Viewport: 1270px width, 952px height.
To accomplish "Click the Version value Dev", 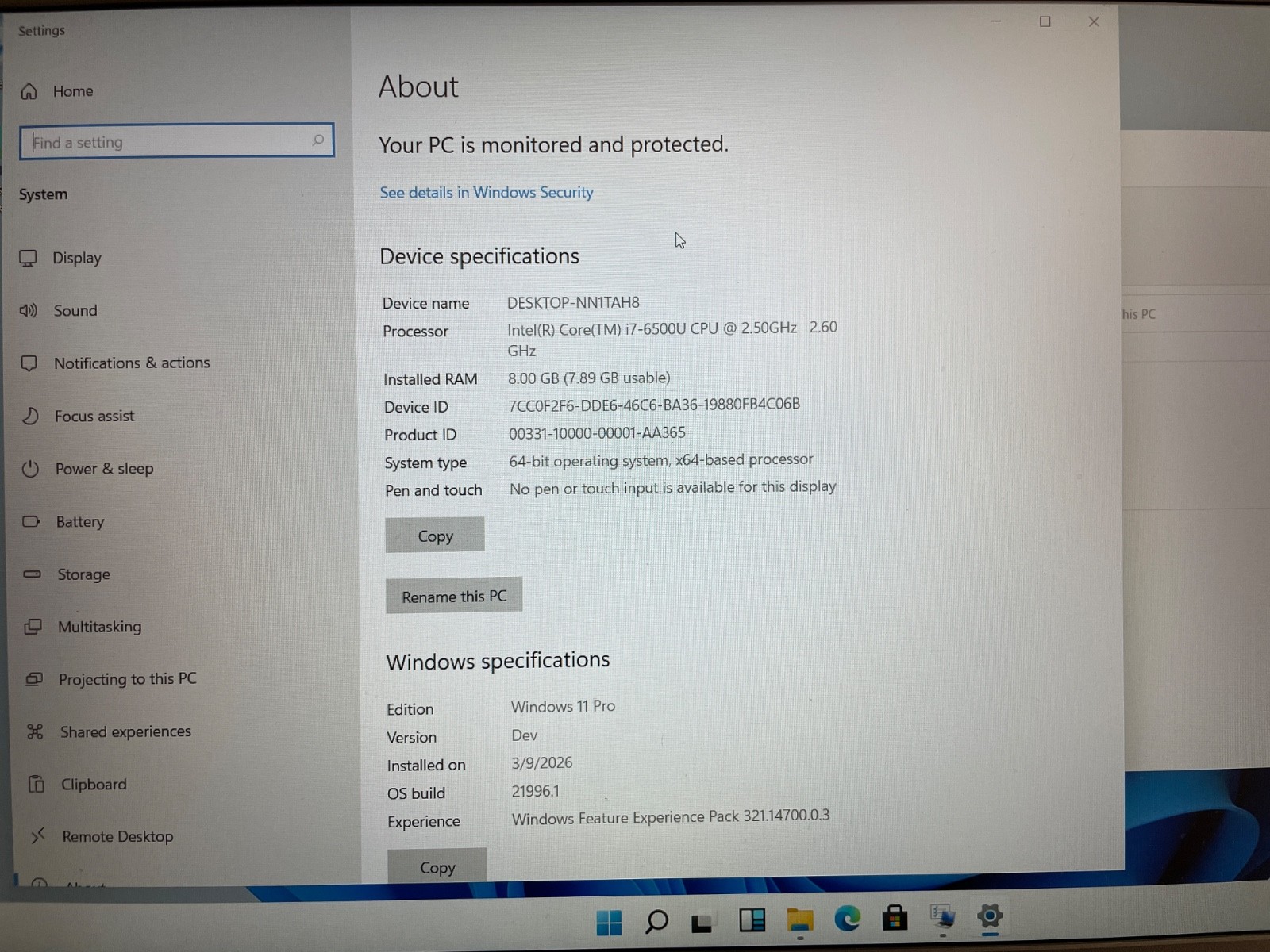I will coord(524,735).
